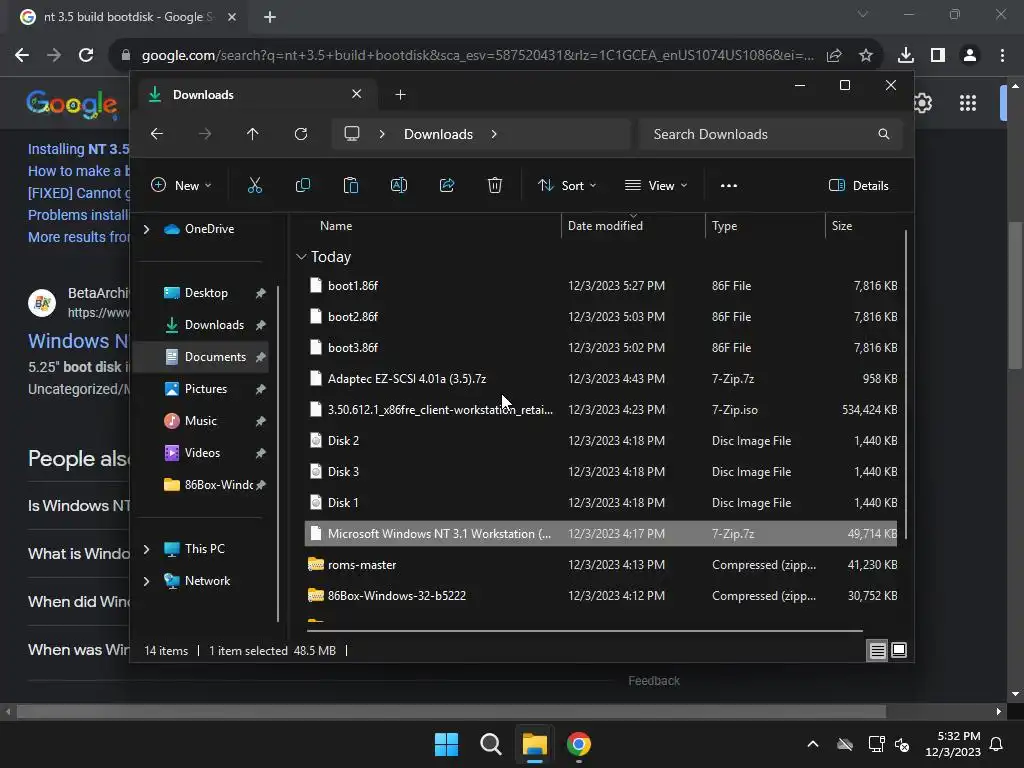The image size is (1024, 768).
Task: Select the boot1.86f file
Action: [353, 286]
